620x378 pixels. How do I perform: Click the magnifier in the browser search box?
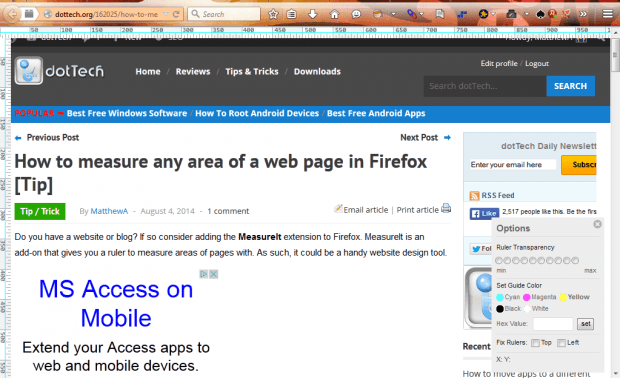point(195,14)
